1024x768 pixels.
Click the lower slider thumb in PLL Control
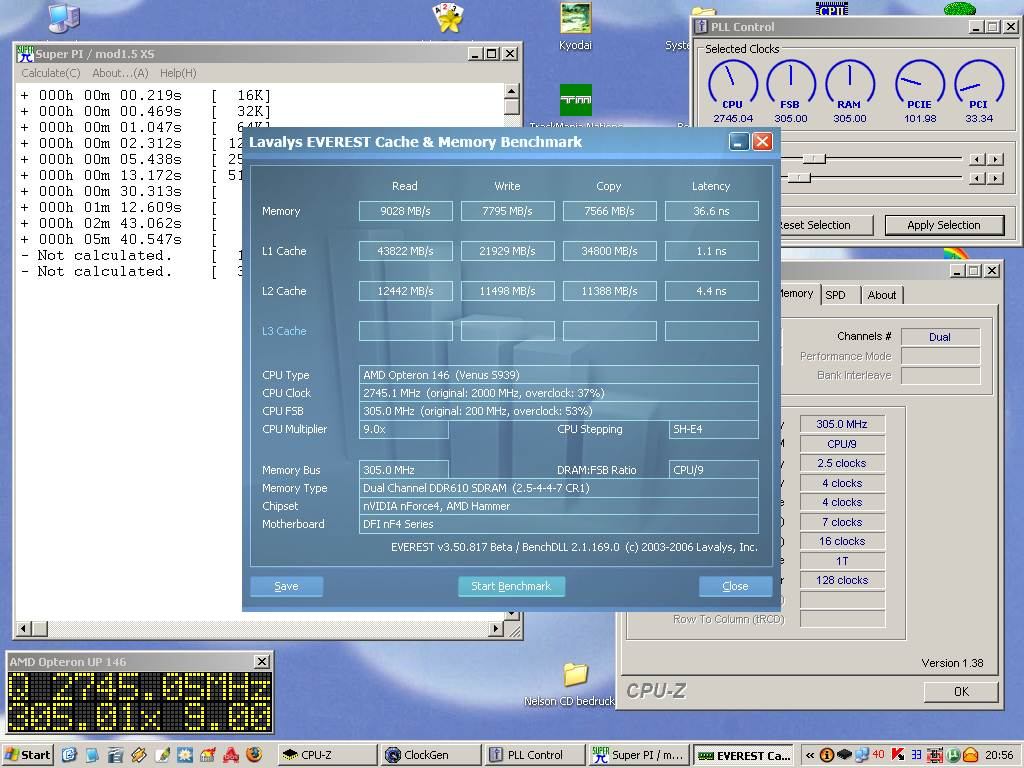(x=799, y=177)
